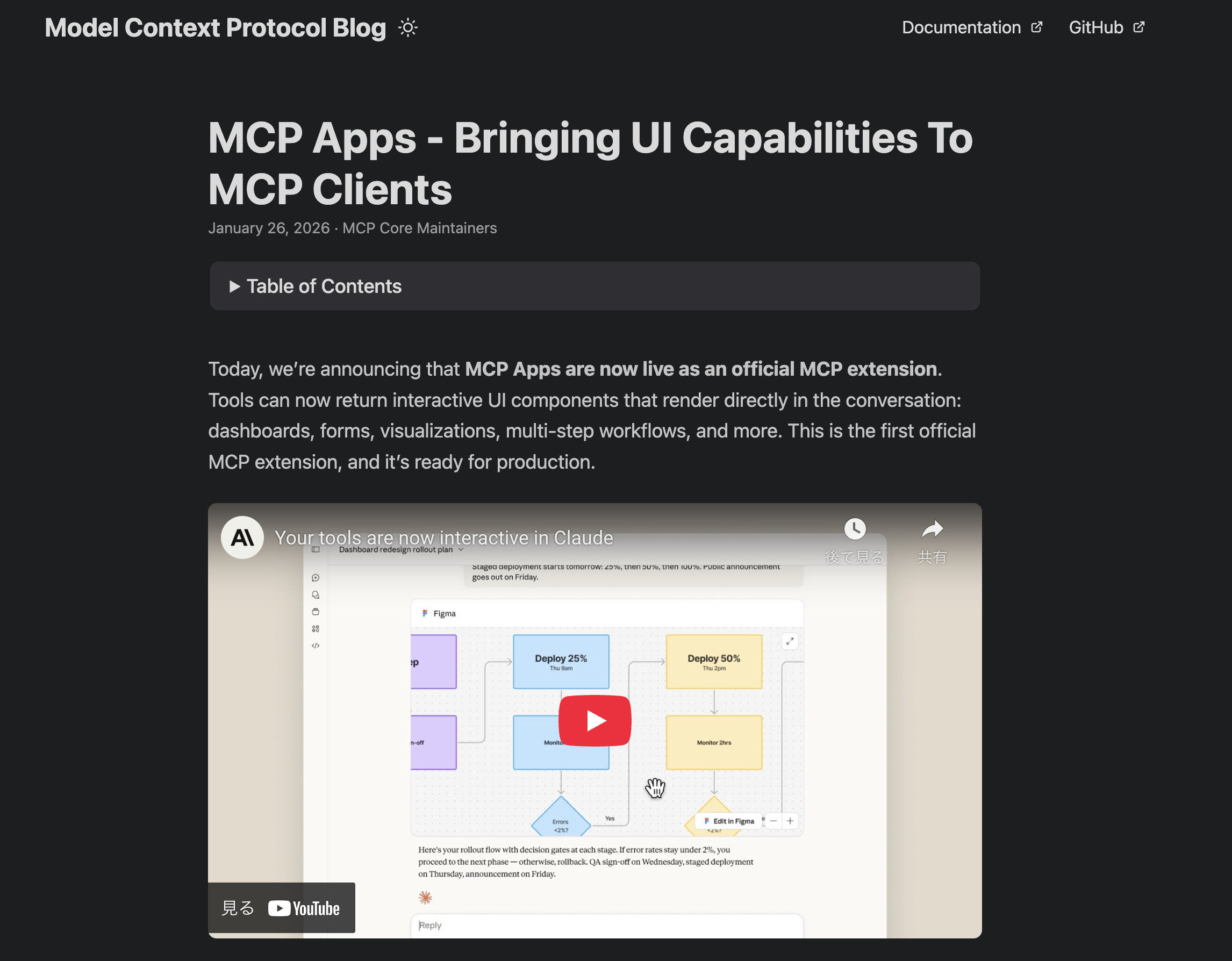Open Documentation from the header navigation
Viewport: 1232px width, 961px height.
[961, 27]
